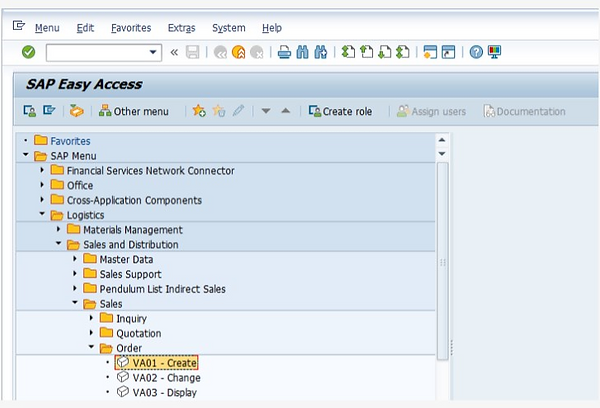The image size is (600, 408).
Task: Open the window command icon left of Menu
Action: 19,26
